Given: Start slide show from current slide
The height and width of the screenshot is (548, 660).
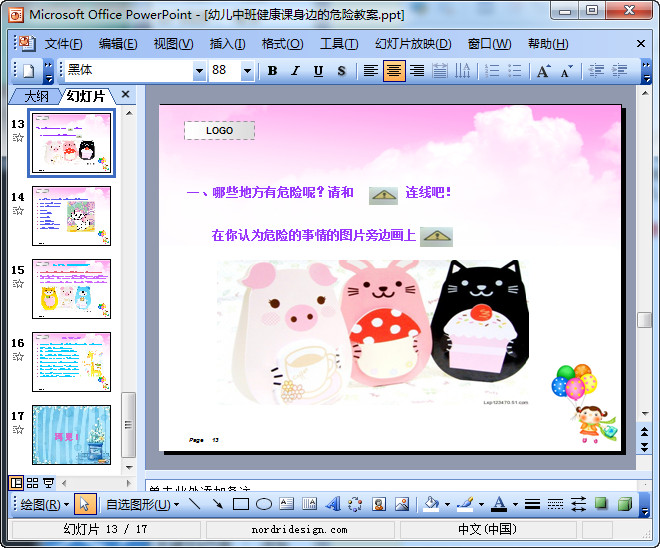Looking at the screenshot, I should [x=48, y=483].
